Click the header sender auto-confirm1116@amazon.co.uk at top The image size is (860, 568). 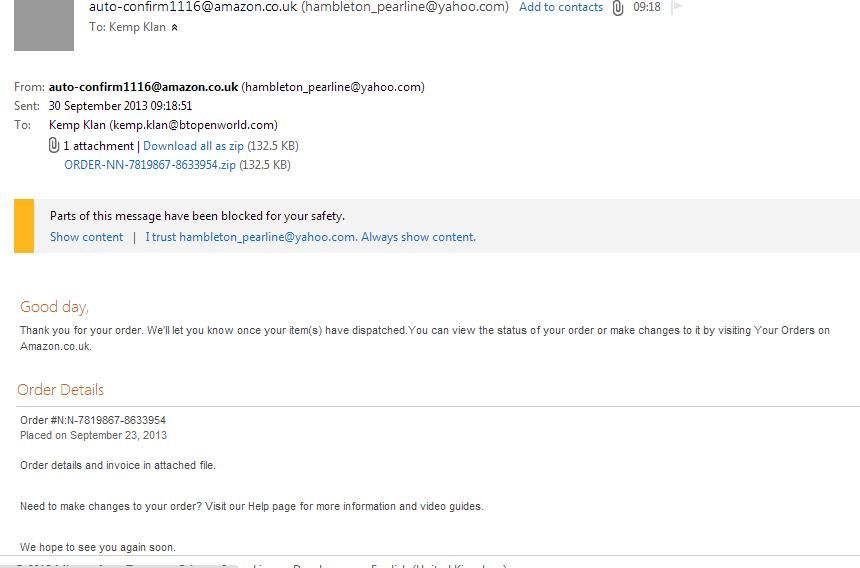[x=193, y=7]
